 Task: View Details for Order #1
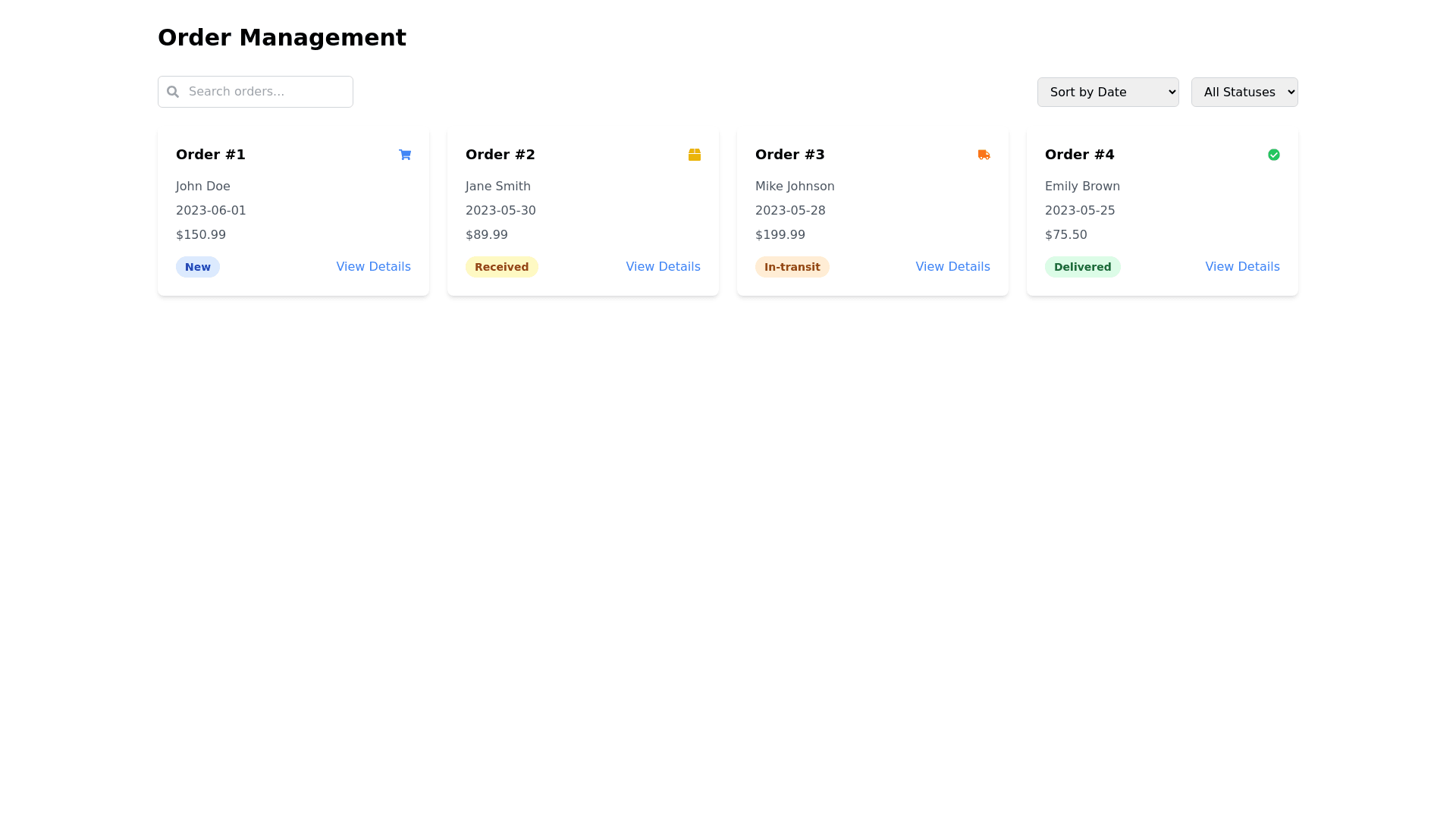coord(373,267)
